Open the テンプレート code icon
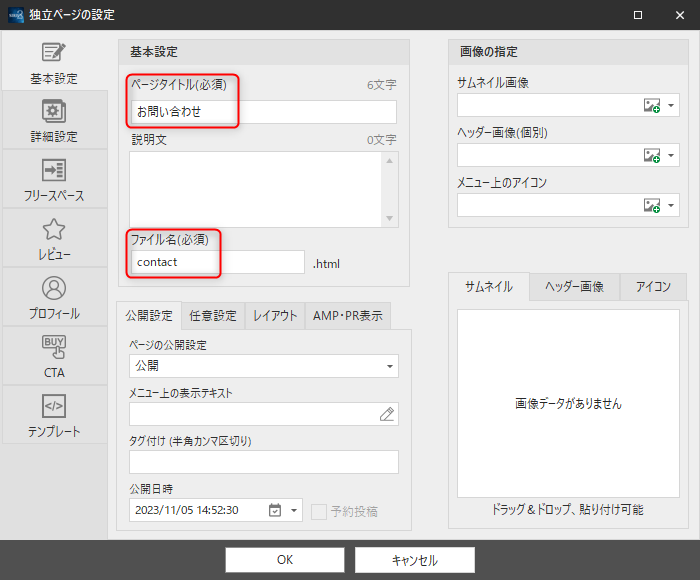 53,415
